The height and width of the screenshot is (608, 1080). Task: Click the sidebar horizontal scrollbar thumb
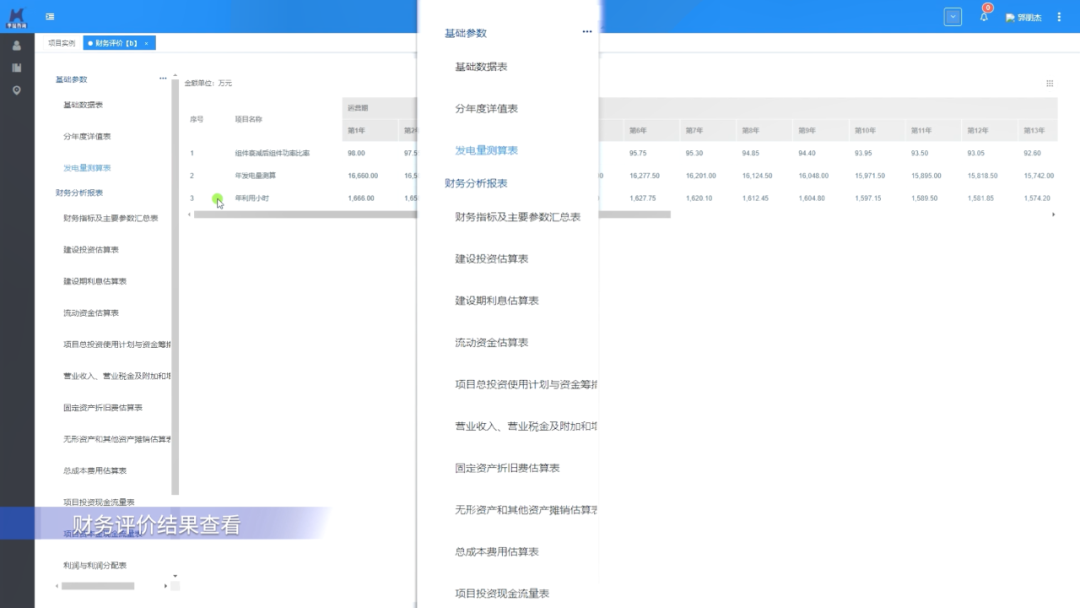tap(98, 586)
